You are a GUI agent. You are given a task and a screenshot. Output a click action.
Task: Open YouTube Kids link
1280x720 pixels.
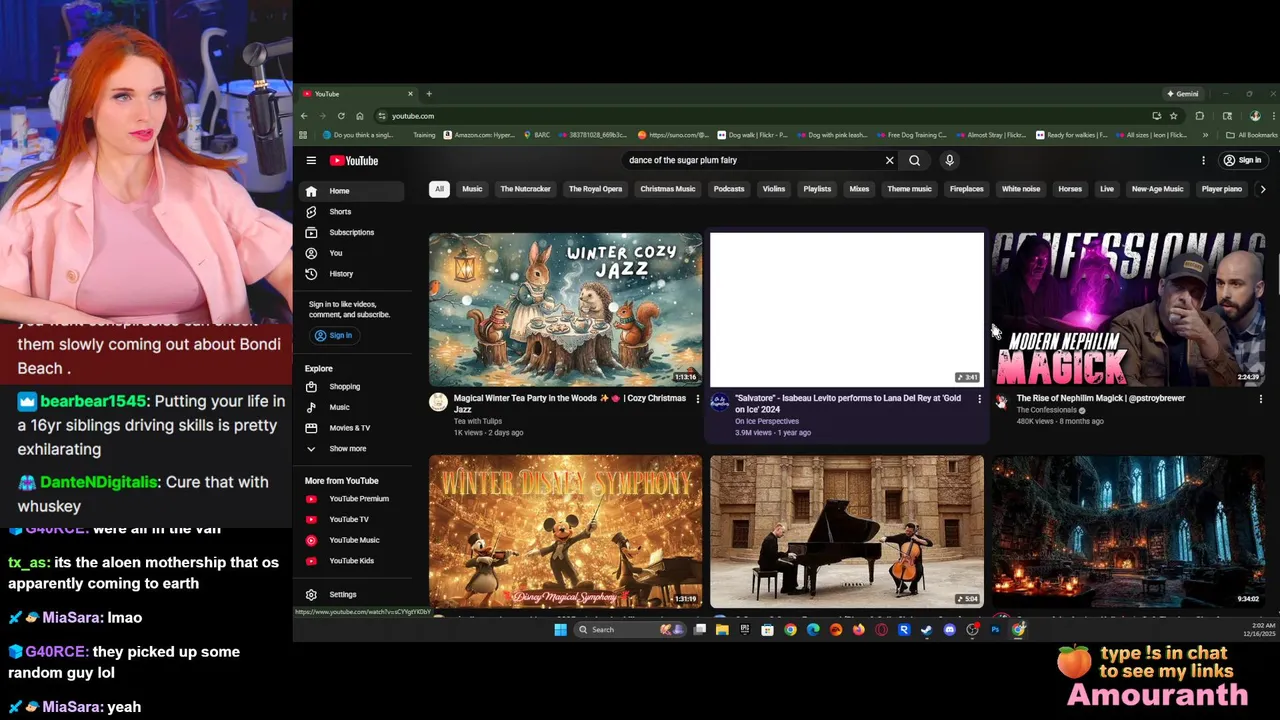click(x=350, y=561)
